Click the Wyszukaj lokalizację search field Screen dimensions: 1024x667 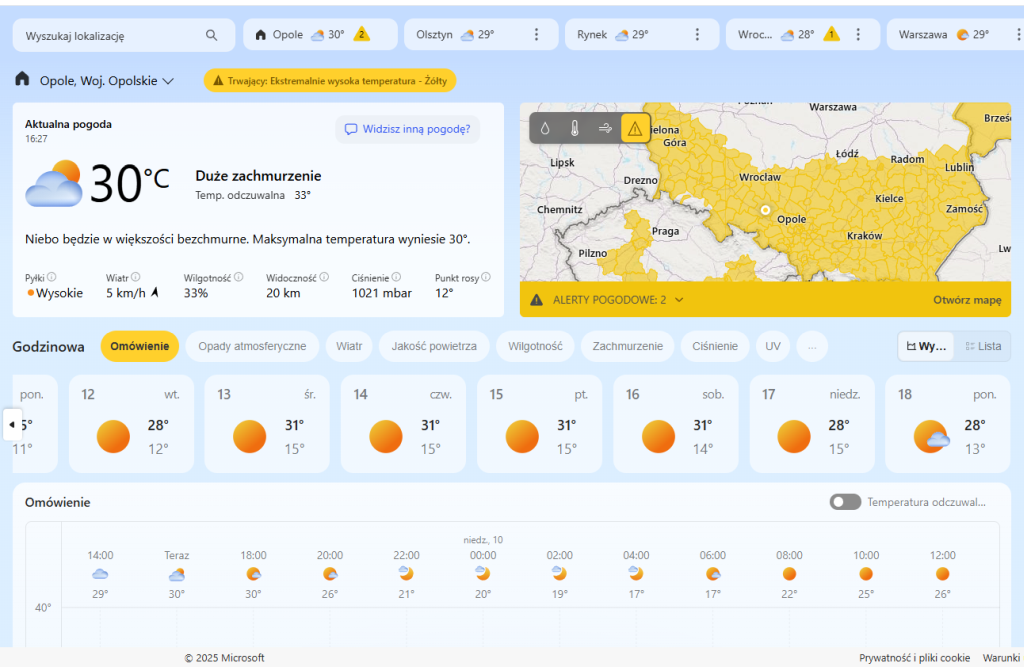tap(110, 35)
